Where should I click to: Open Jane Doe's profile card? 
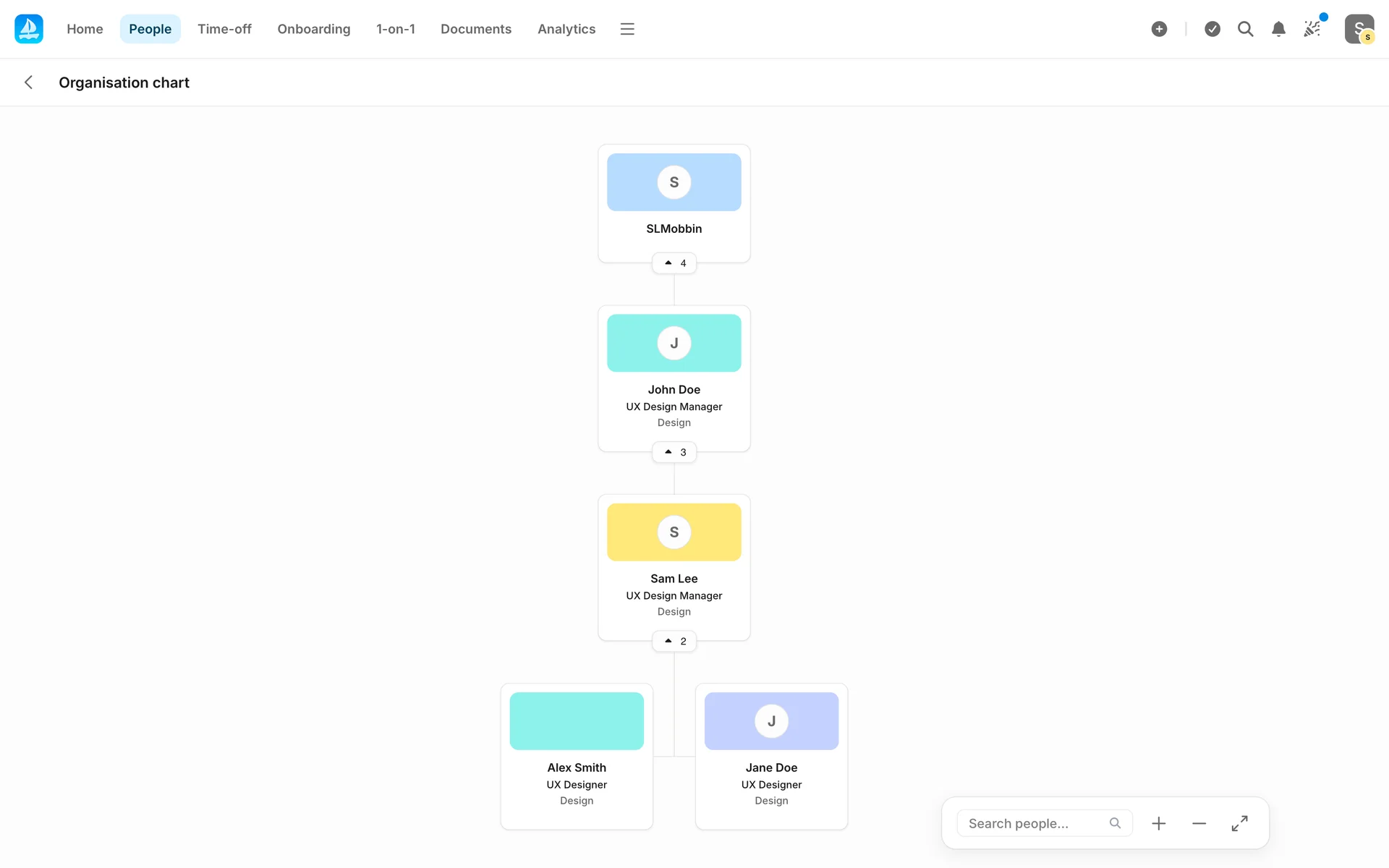pyautogui.click(x=771, y=767)
